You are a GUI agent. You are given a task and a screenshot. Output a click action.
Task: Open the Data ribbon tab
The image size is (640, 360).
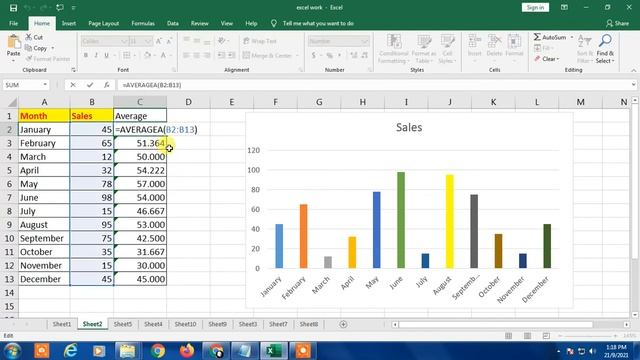[x=173, y=24]
